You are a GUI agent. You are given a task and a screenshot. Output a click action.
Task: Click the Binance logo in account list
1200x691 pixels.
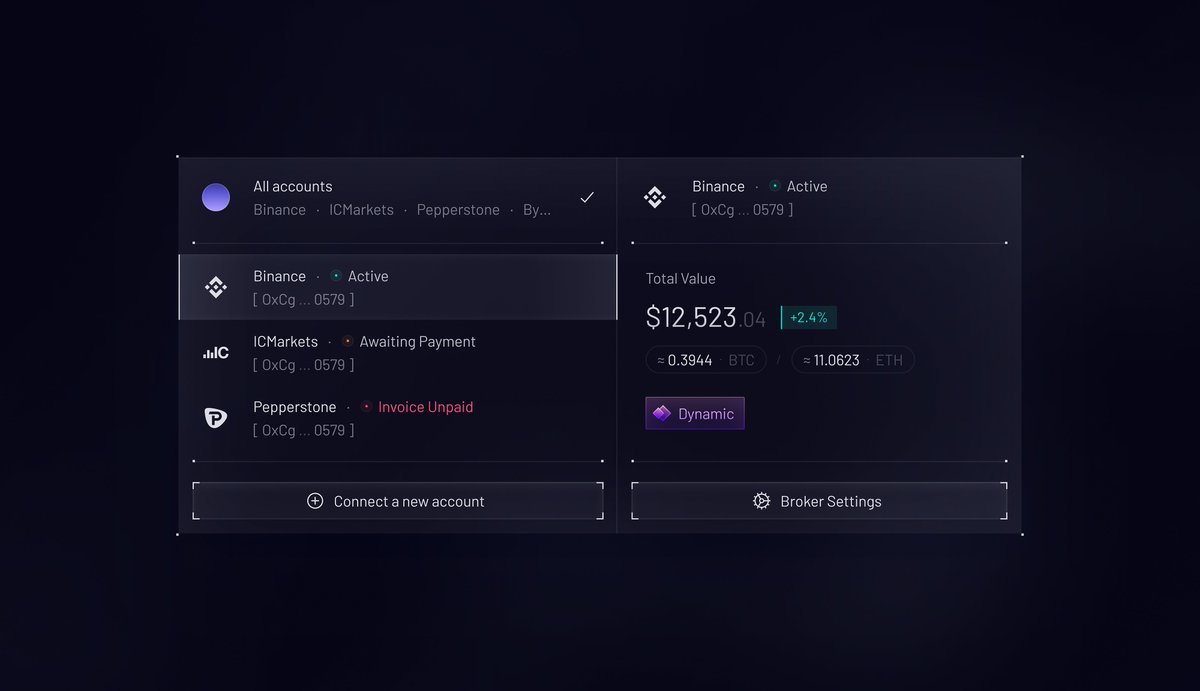(215, 288)
